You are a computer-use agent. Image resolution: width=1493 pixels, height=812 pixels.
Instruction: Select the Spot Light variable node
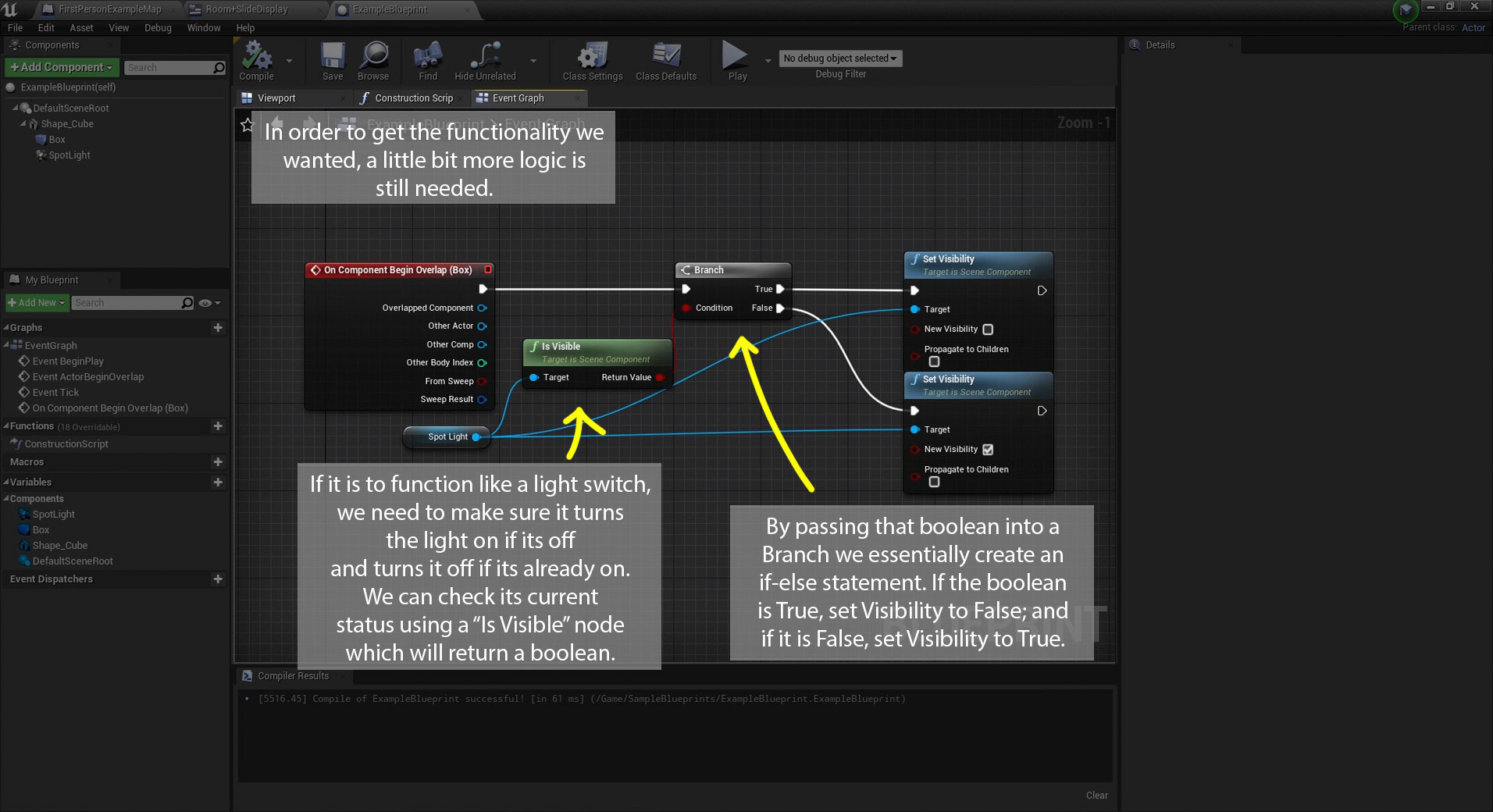[447, 436]
